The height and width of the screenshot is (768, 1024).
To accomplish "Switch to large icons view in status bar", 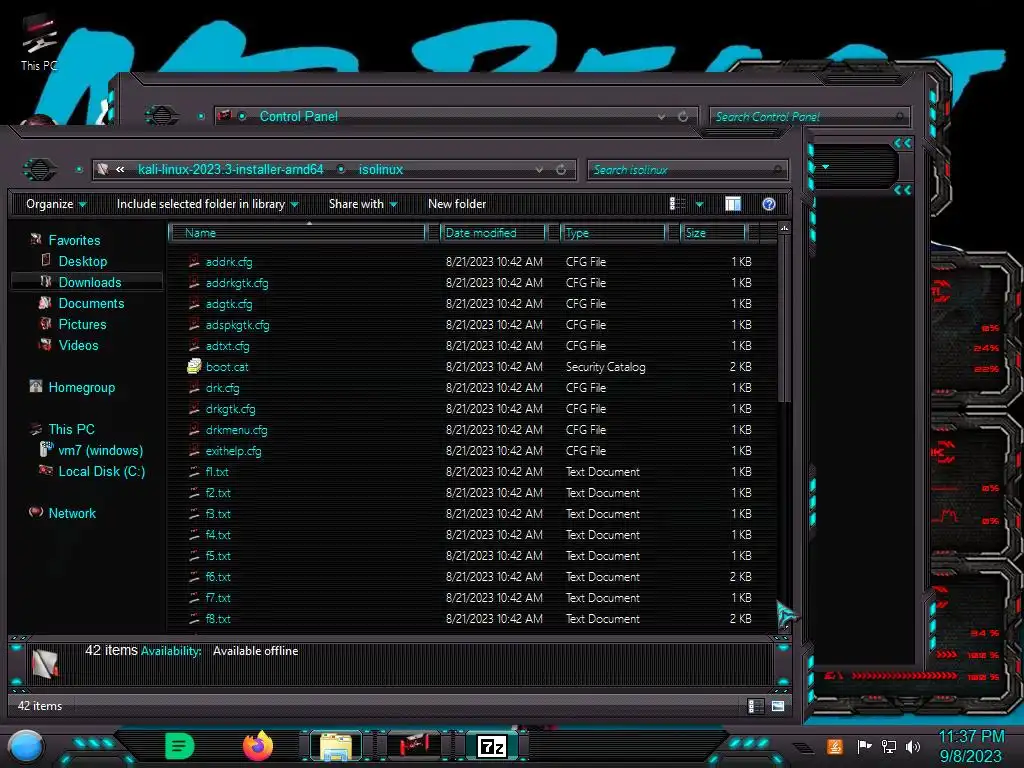I will [778, 706].
